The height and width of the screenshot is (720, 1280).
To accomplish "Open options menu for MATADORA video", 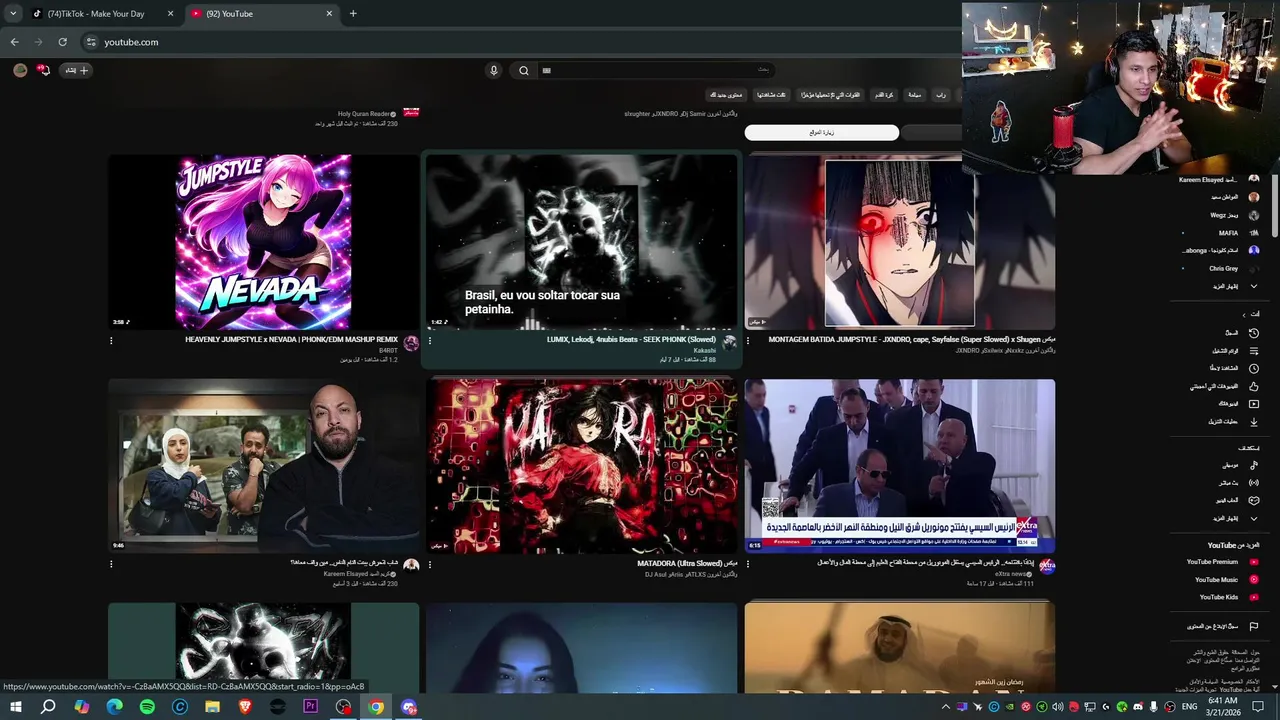I will click(x=430, y=564).
